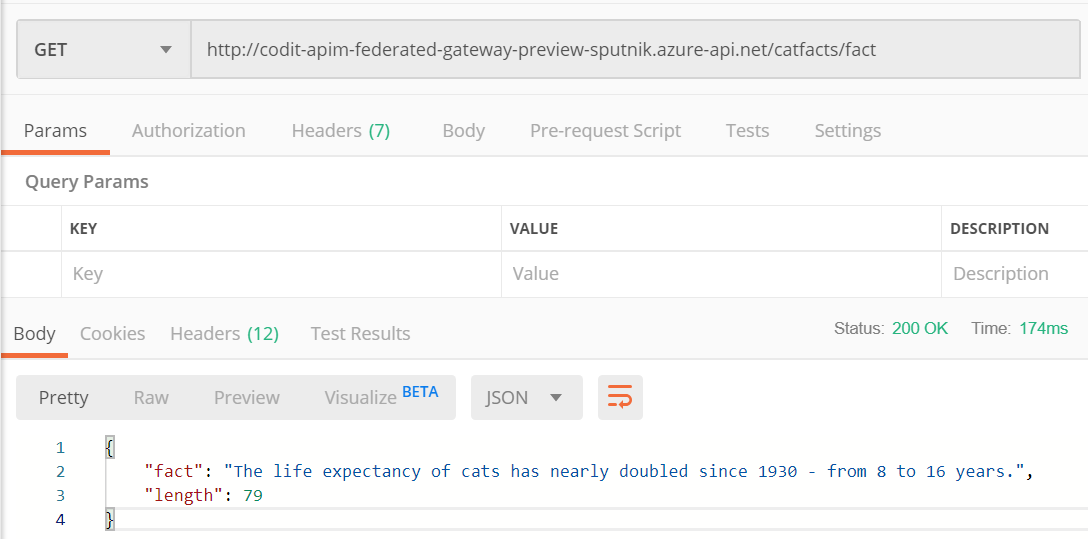The image size is (1088, 539).
Task: Click the request URL field
Action: point(634,50)
